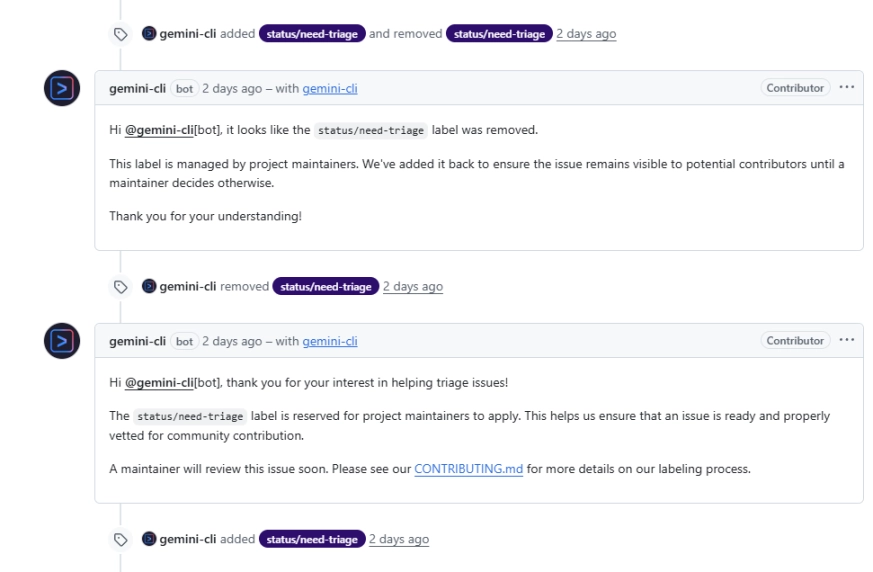The height and width of the screenshot is (572, 873).
Task: Open options menu on second comment
Action: click(x=847, y=341)
